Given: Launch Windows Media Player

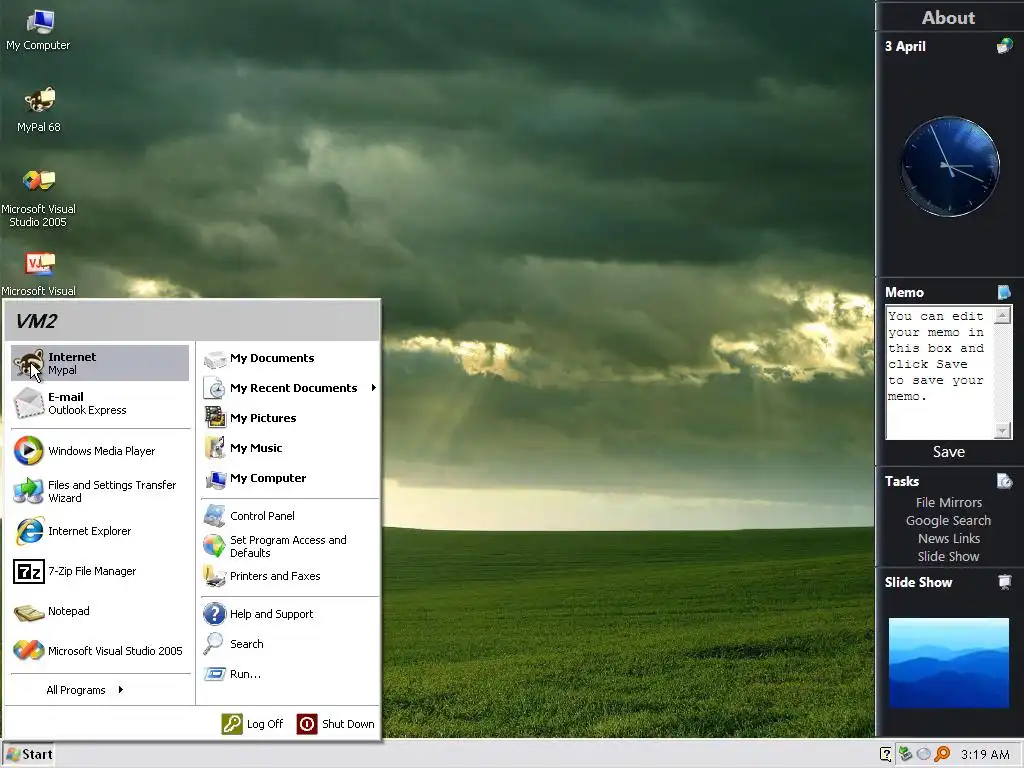Looking at the screenshot, I should pyautogui.click(x=100, y=451).
